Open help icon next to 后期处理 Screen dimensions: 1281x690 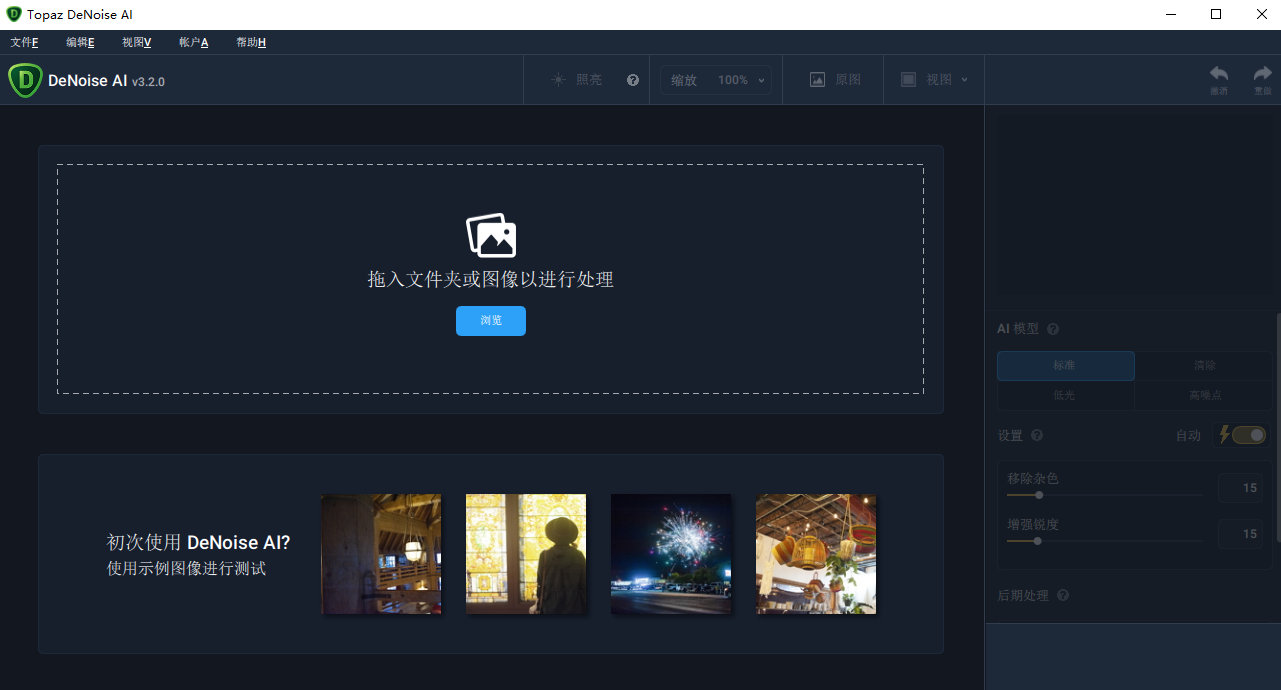[x=1063, y=595]
